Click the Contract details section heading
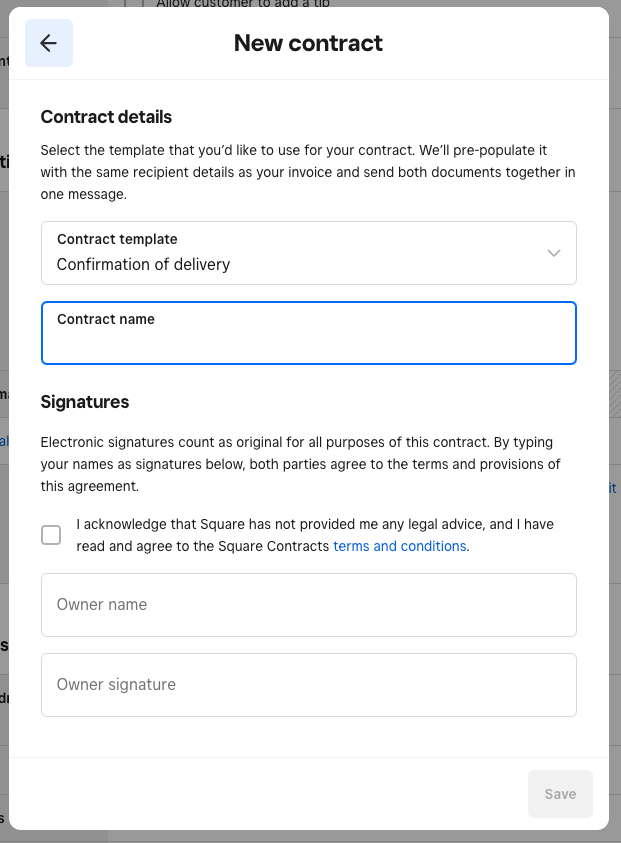This screenshot has width=621, height=843. 106,117
